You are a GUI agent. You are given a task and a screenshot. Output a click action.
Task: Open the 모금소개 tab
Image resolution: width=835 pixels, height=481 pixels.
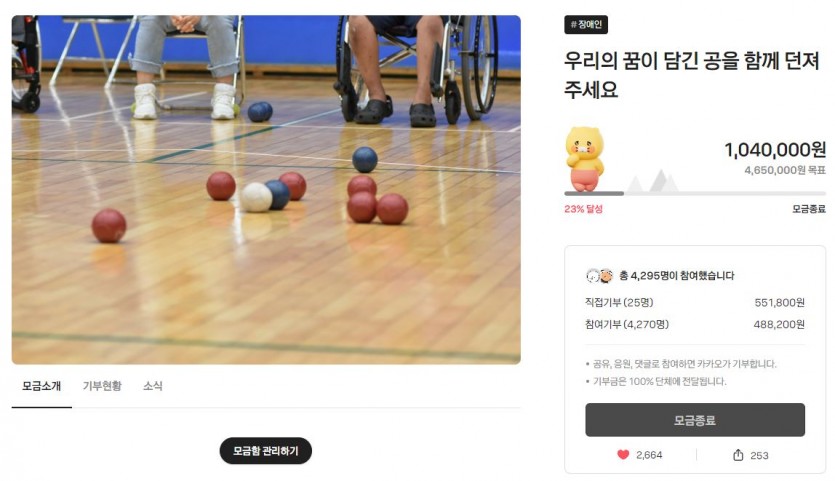pos(42,386)
